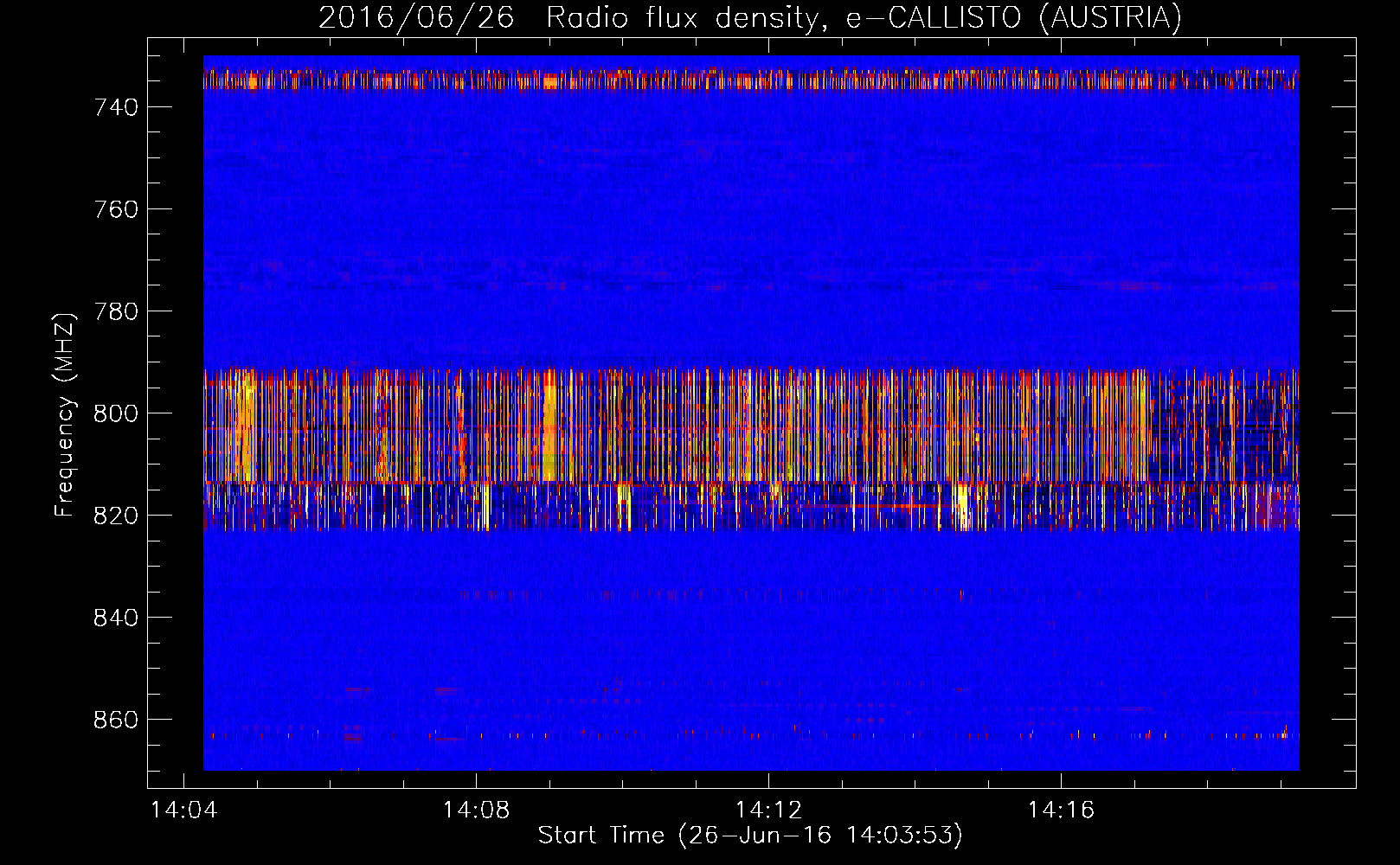
Task: Click the 760 frequency tick label
Action: pyautogui.click(x=116, y=209)
